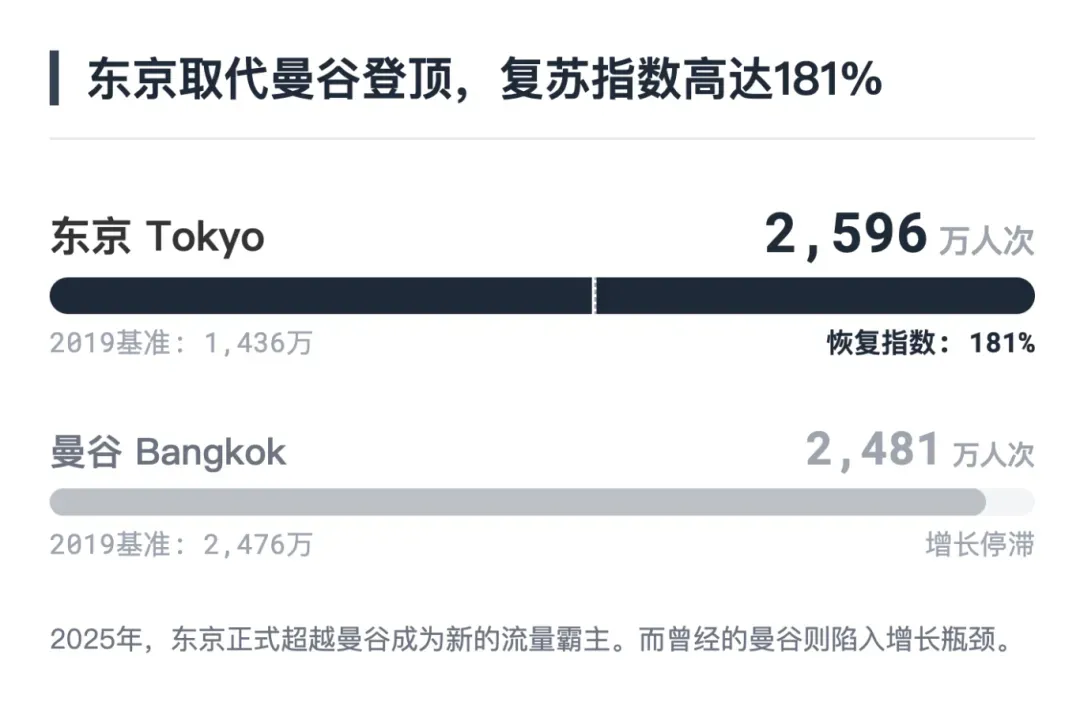The height and width of the screenshot is (706, 1080).
Task: Click the 增长停滞 status label
Action: 980,544
